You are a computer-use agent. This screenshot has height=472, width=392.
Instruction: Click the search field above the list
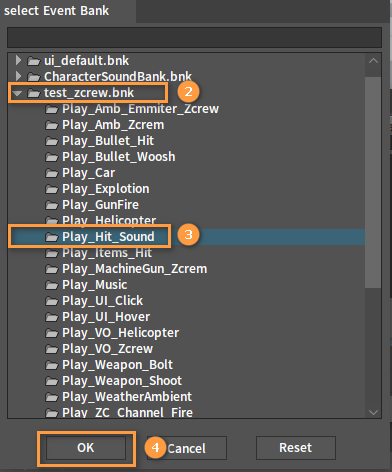(194, 37)
